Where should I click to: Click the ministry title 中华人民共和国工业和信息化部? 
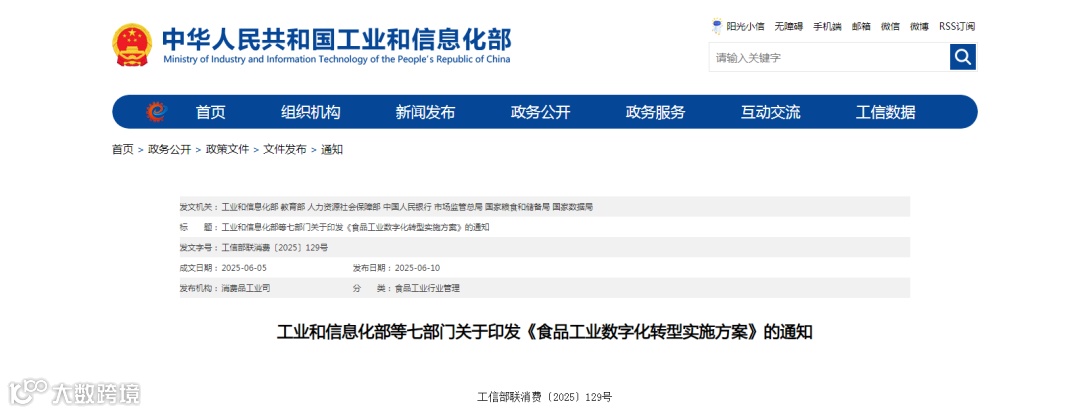click(x=337, y=39)
